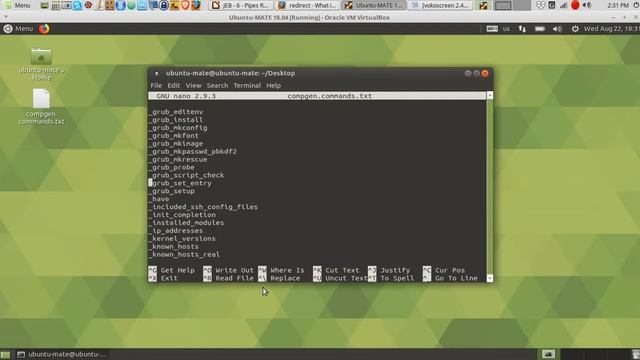Screen dimensions: 640x360
Task: Click the guest battery status icon
Action: 540,29
